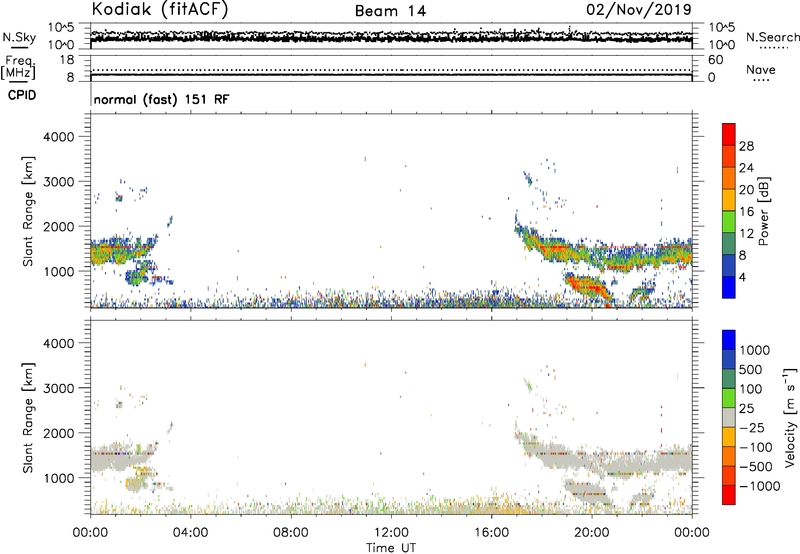The image size is (800, 554).
Task: Click the 'Kodiak (fitACF)' title text
Action: pos(160,9)
